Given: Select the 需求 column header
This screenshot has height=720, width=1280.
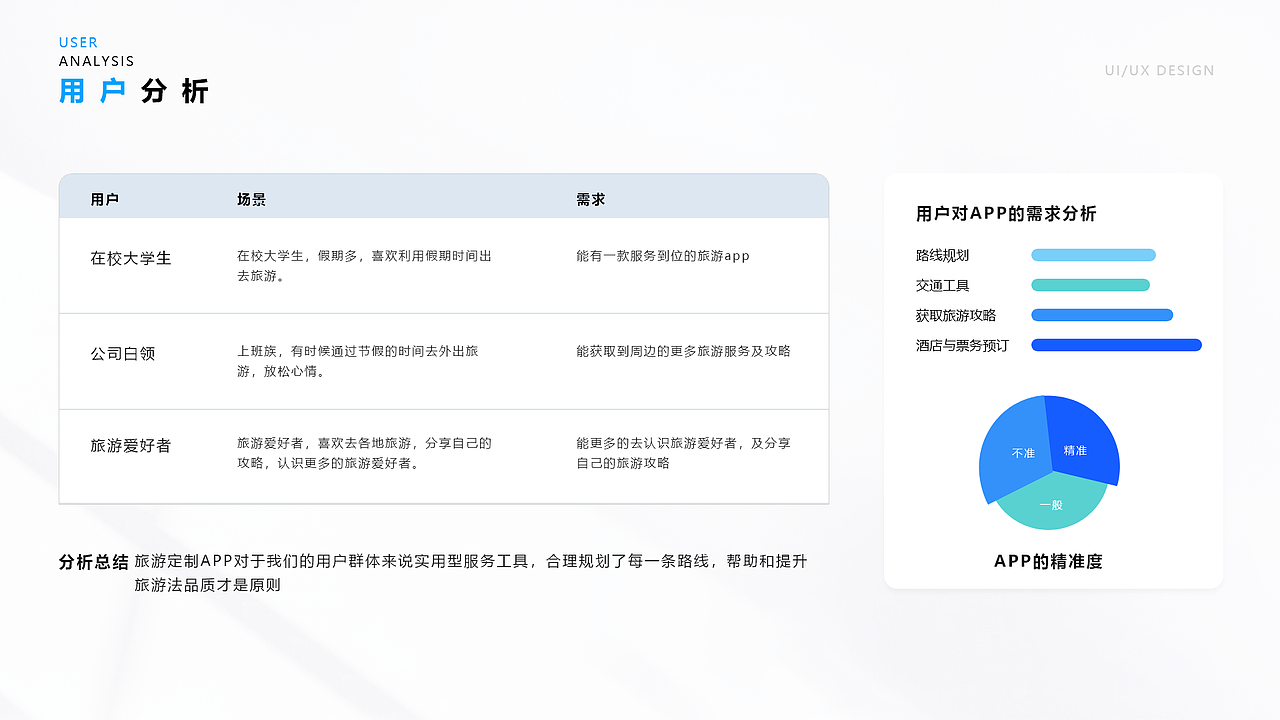Looking at the screenshot, I should pos(592,198).
